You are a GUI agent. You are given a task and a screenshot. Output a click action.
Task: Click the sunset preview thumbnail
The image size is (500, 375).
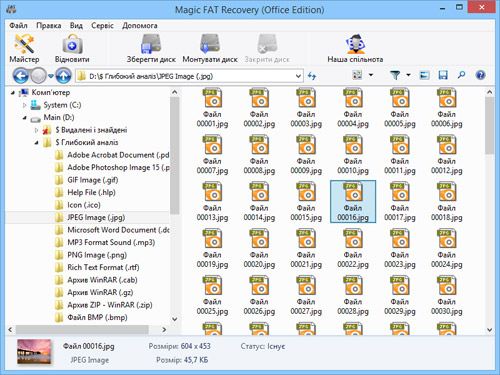34,352
